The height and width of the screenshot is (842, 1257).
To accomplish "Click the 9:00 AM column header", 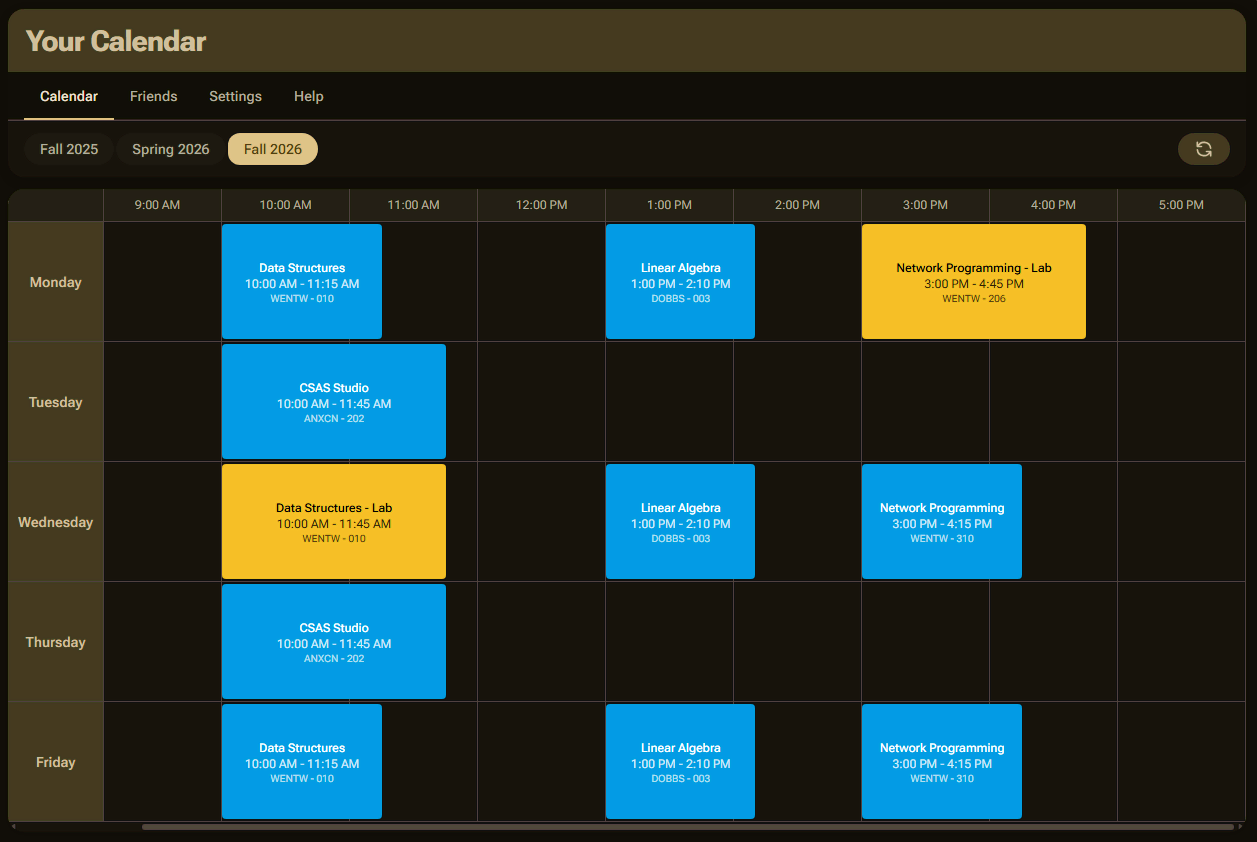I will pos(158,205).
